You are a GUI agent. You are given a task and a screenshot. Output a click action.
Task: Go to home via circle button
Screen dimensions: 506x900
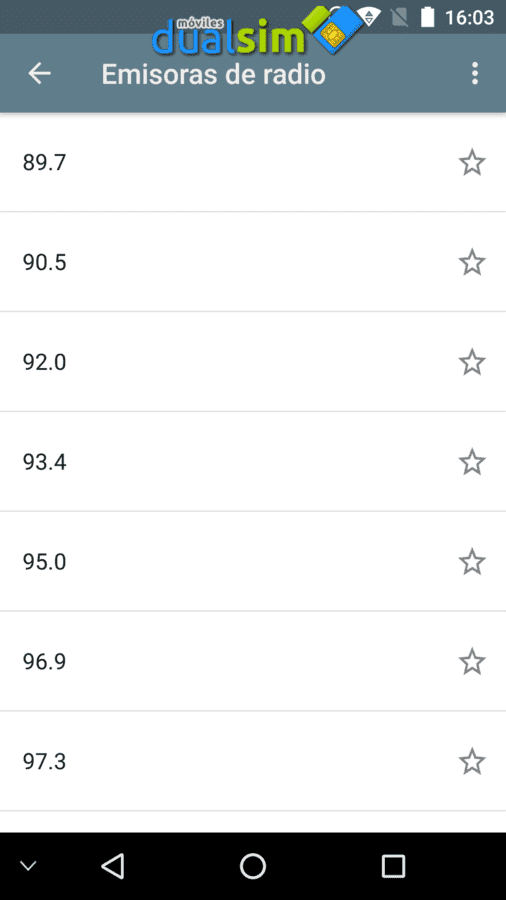(x=253, y=866)
